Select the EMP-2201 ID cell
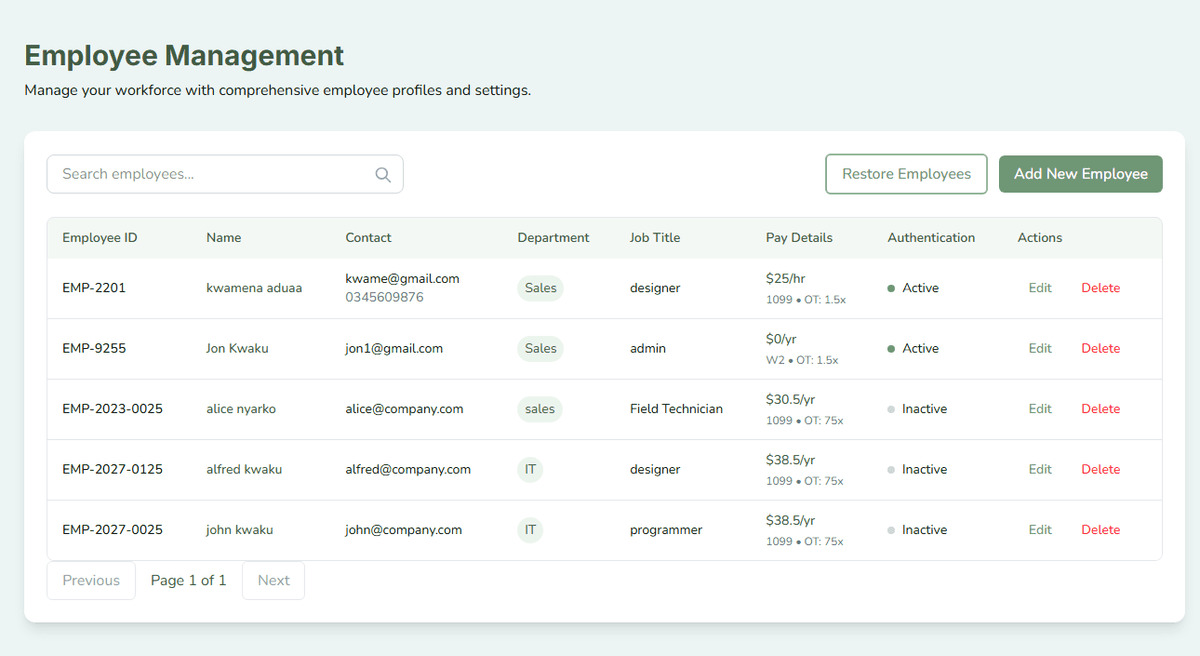This screenshot has height=656, width=1200. coord(94,288)
